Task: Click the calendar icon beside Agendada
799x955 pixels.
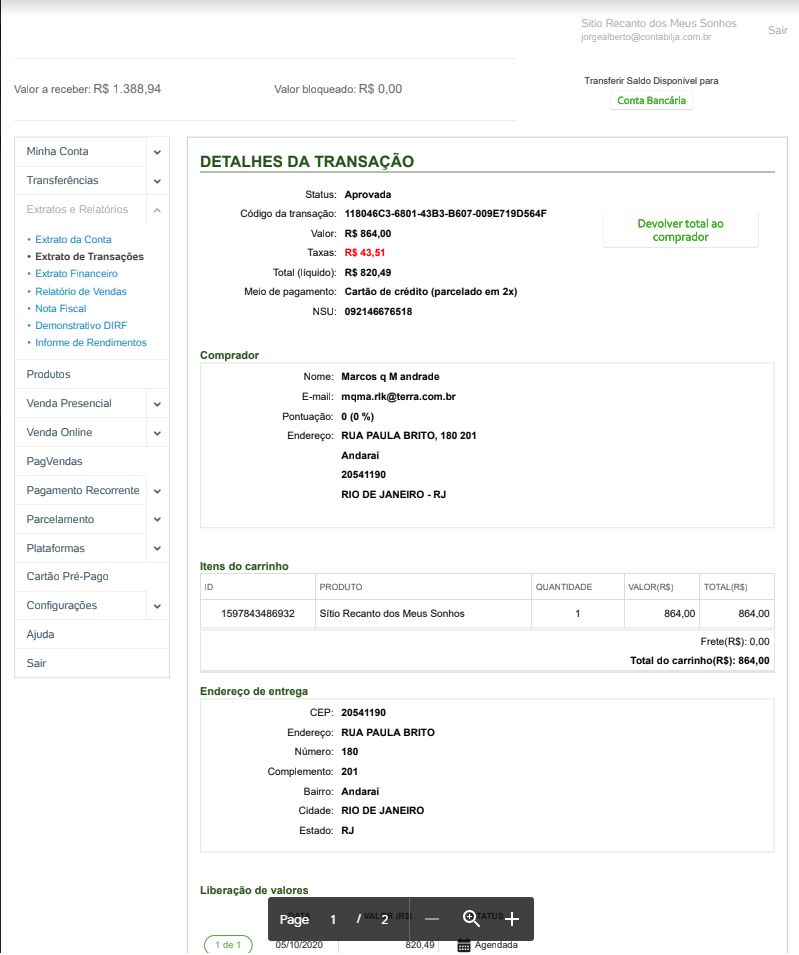Action: [x=464, y=945]
